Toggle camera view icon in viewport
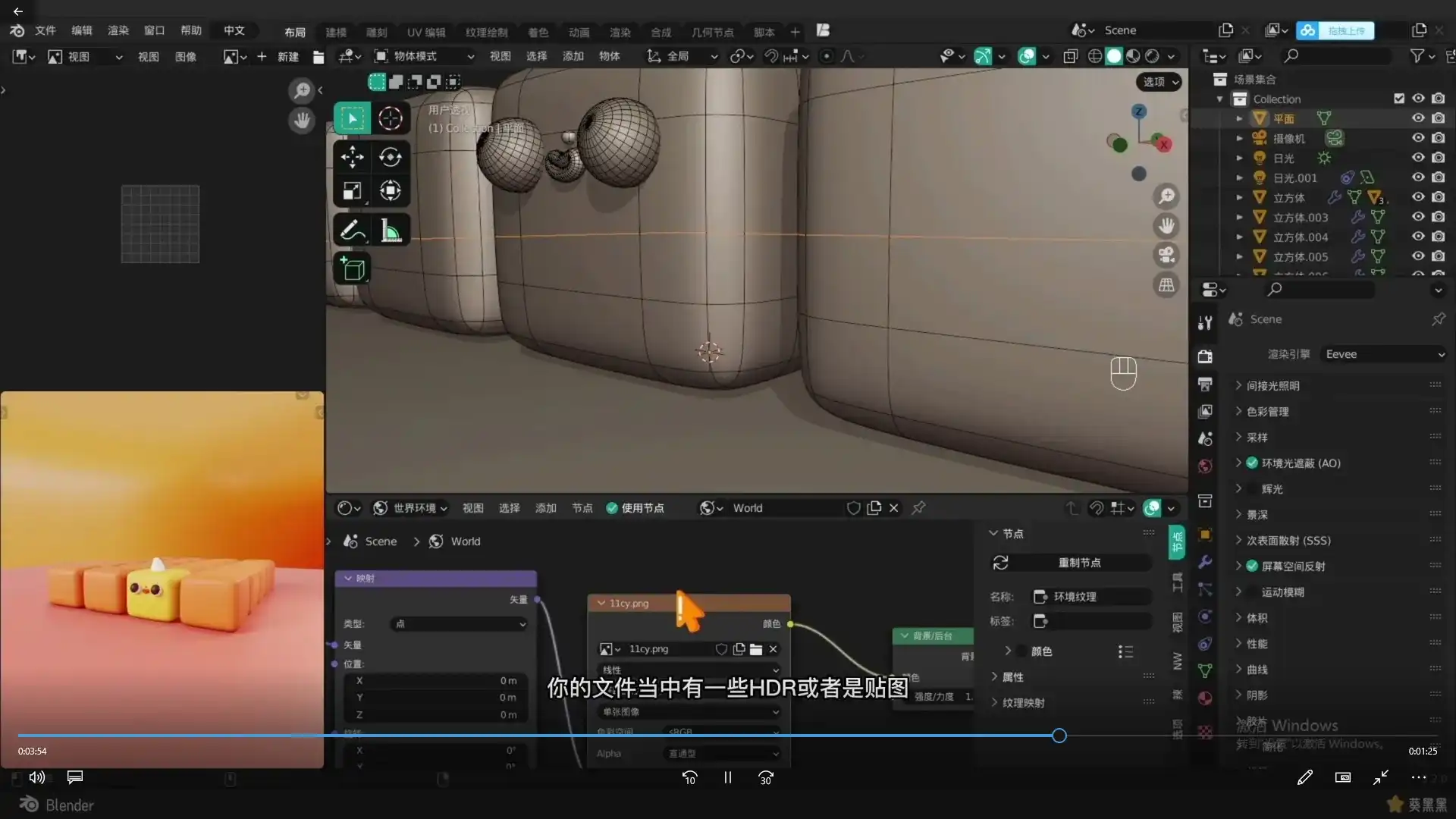The image size is (1456, 819). tap(1166, 255)
